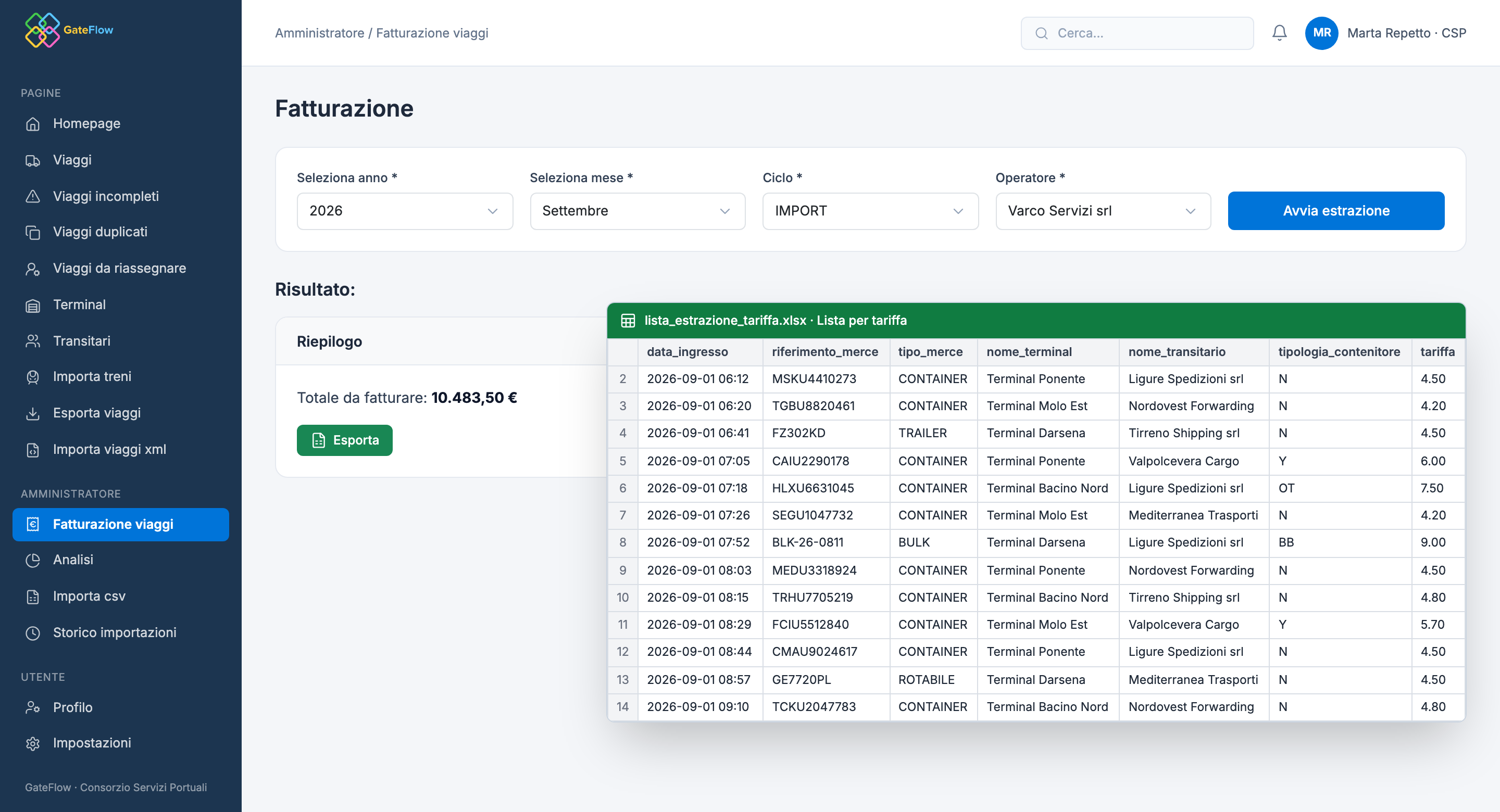
Task: Click the Esporta viaggi download icon
Action: coord(33,413)
